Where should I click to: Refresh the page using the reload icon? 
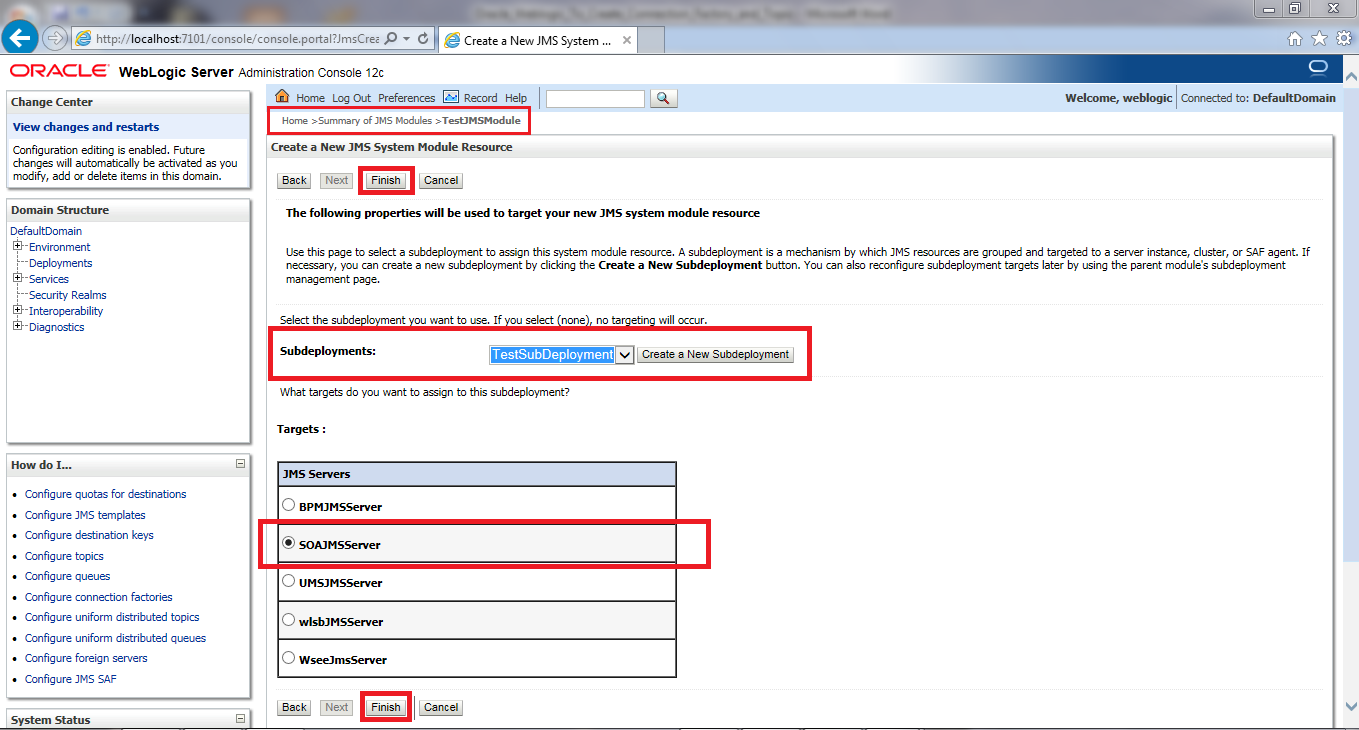pyautogui.click(x=424, y=39)
